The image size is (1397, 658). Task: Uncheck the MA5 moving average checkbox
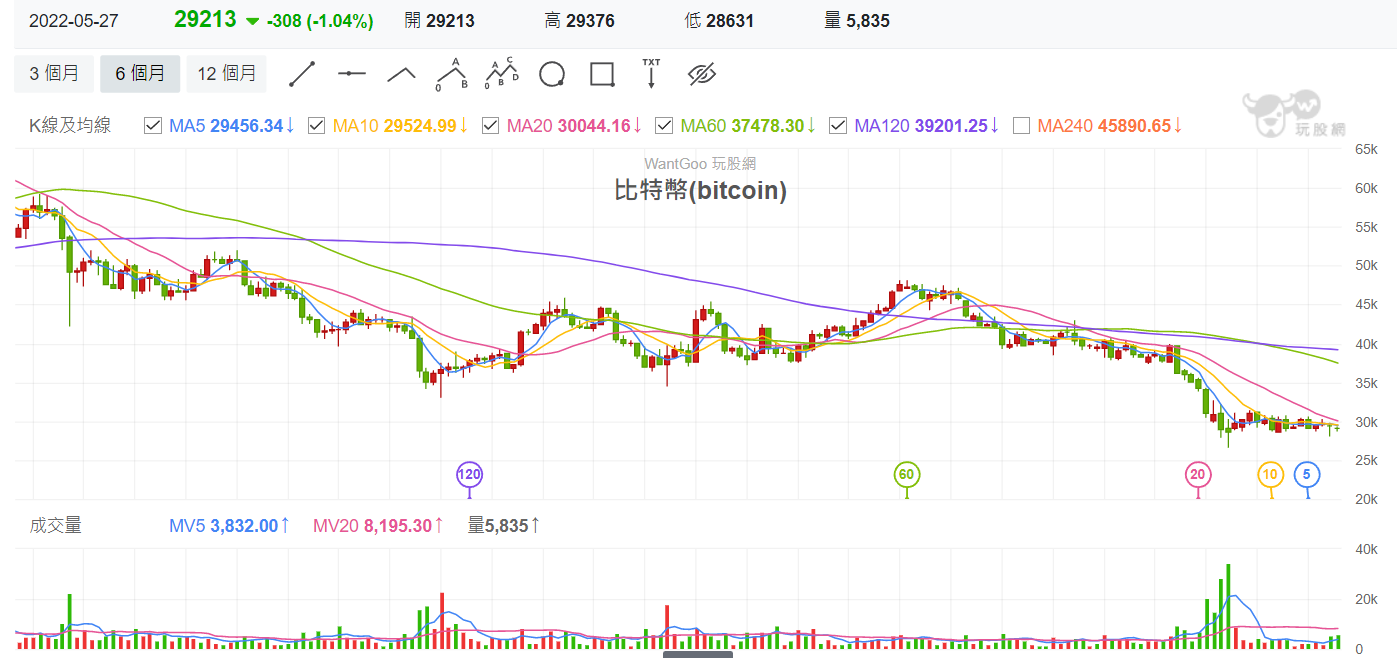tap(153, 125)
